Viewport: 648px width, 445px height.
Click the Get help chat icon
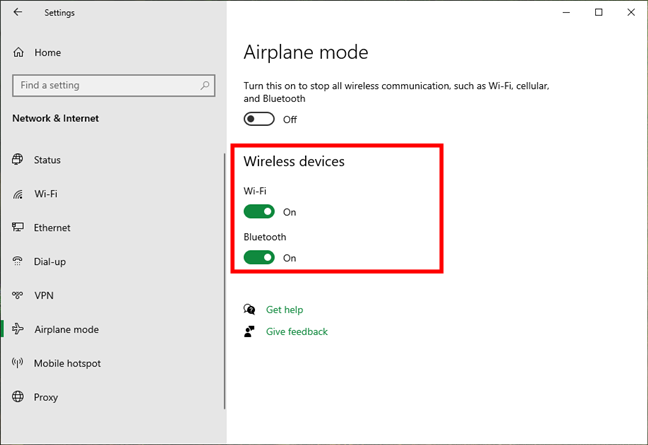[x=249, y=309]
